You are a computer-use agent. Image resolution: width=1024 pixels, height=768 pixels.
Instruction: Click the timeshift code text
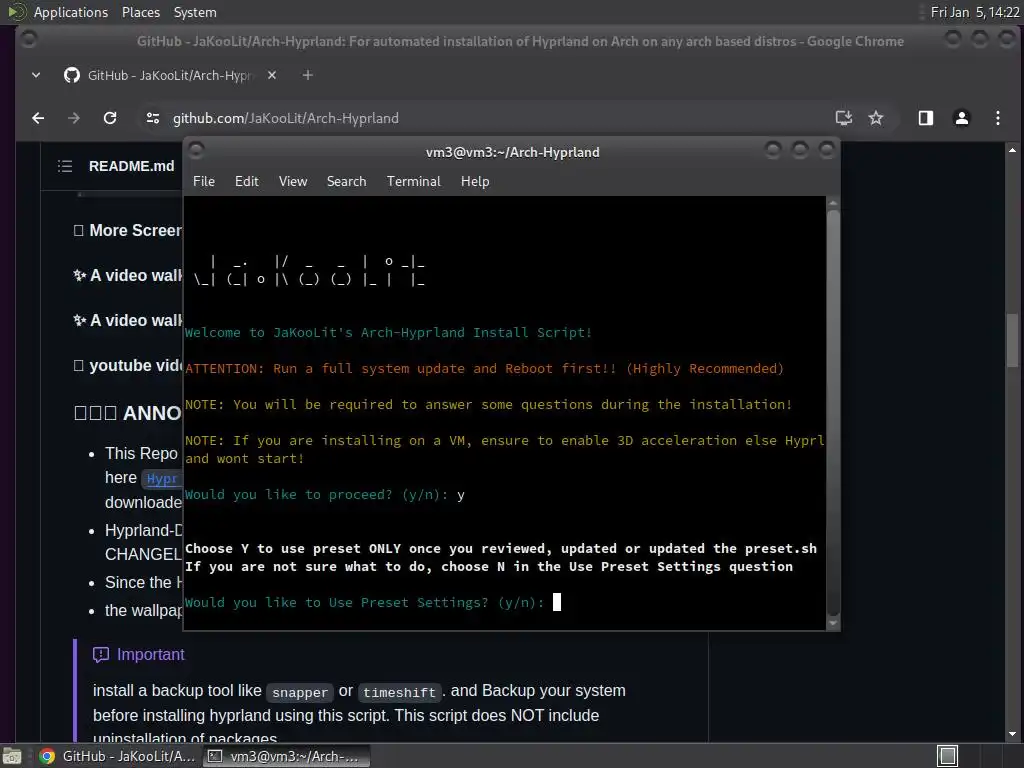pos(399,692)
